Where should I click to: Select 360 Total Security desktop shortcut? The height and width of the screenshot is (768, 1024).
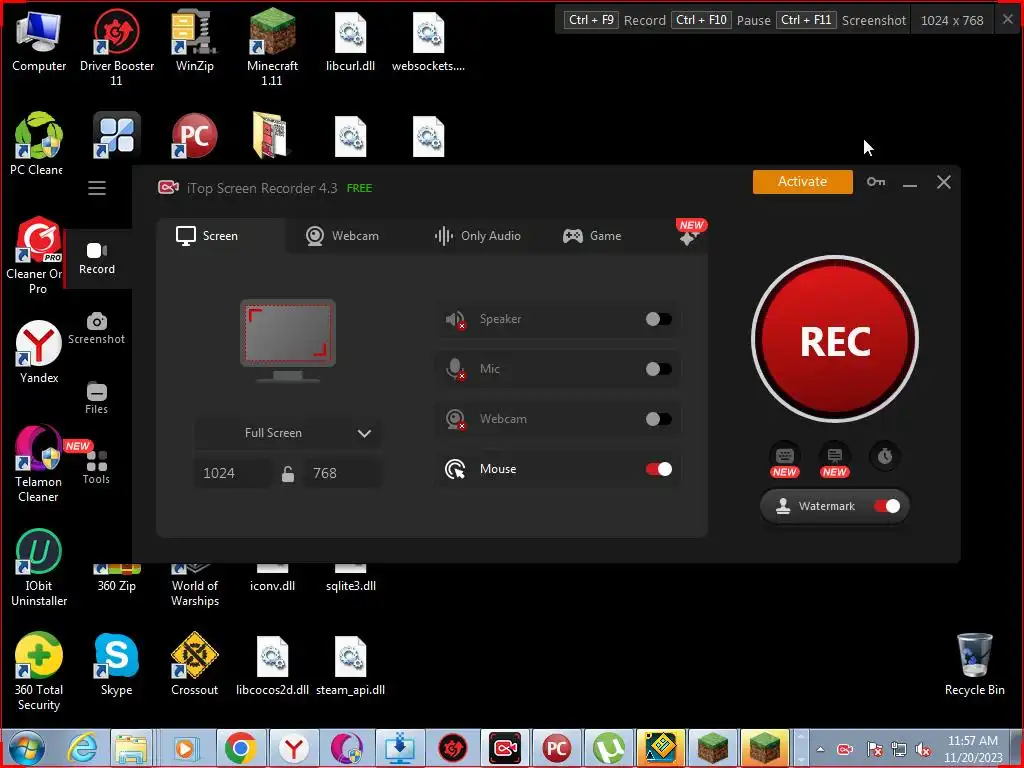pyautogui.click(x=39, y=671)
